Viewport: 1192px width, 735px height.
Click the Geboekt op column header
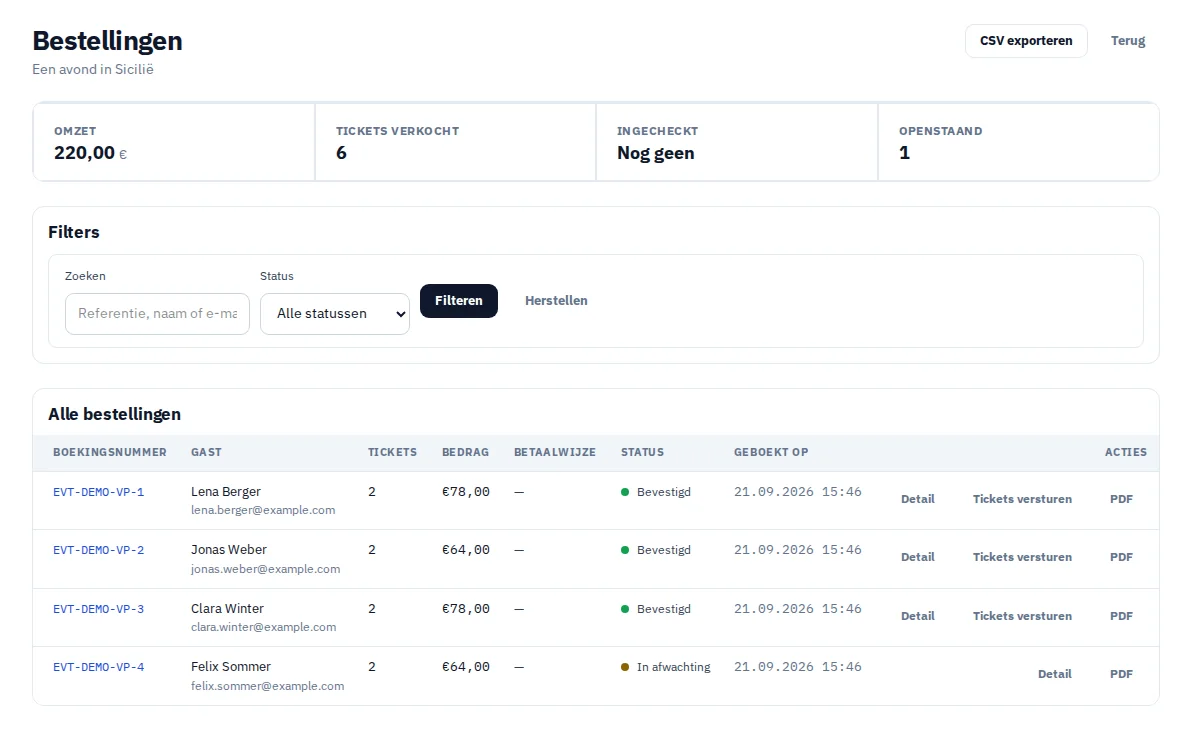click(771, 452)
